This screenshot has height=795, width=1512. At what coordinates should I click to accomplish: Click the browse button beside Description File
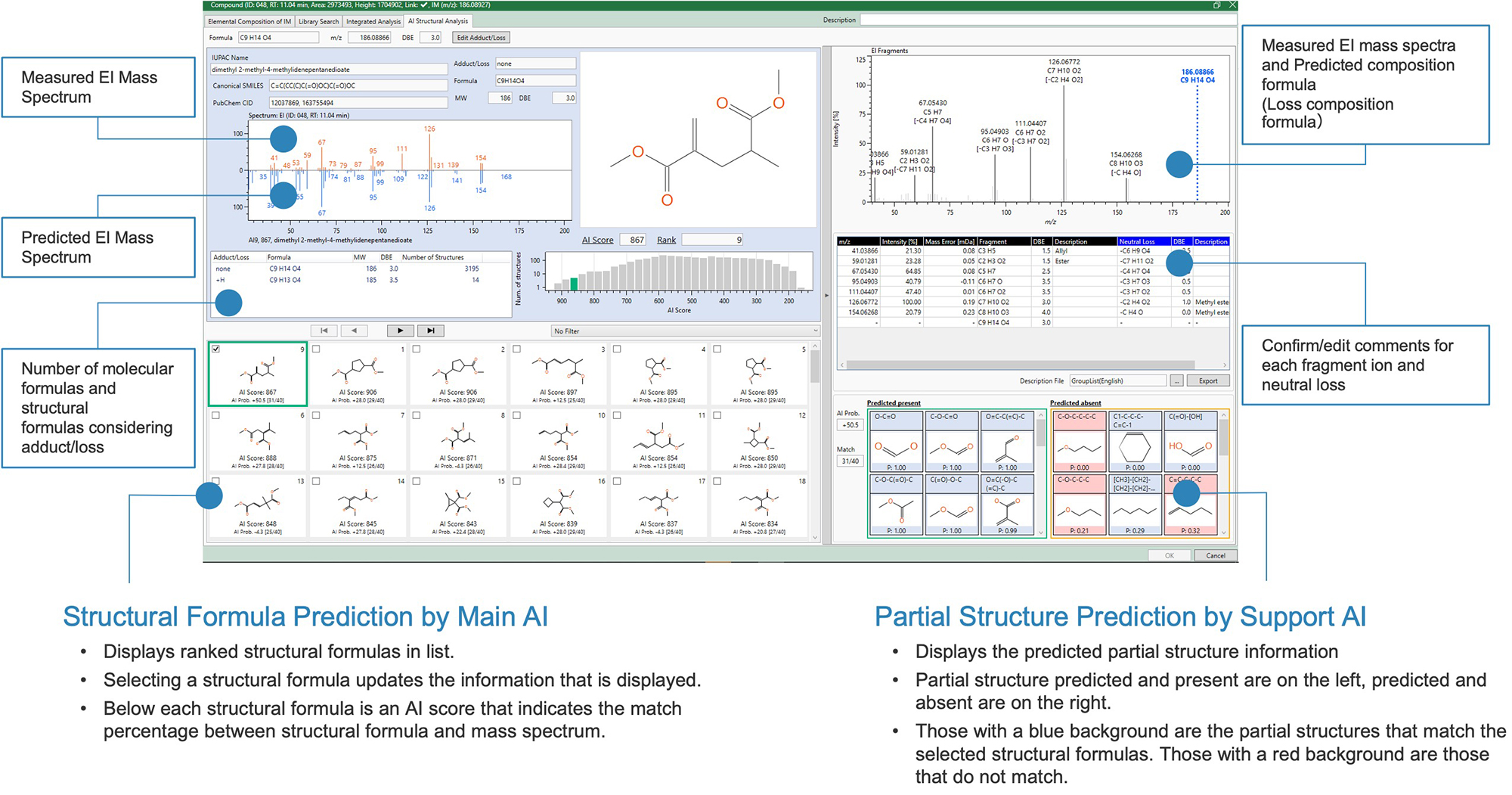[x=1176, y=381]
